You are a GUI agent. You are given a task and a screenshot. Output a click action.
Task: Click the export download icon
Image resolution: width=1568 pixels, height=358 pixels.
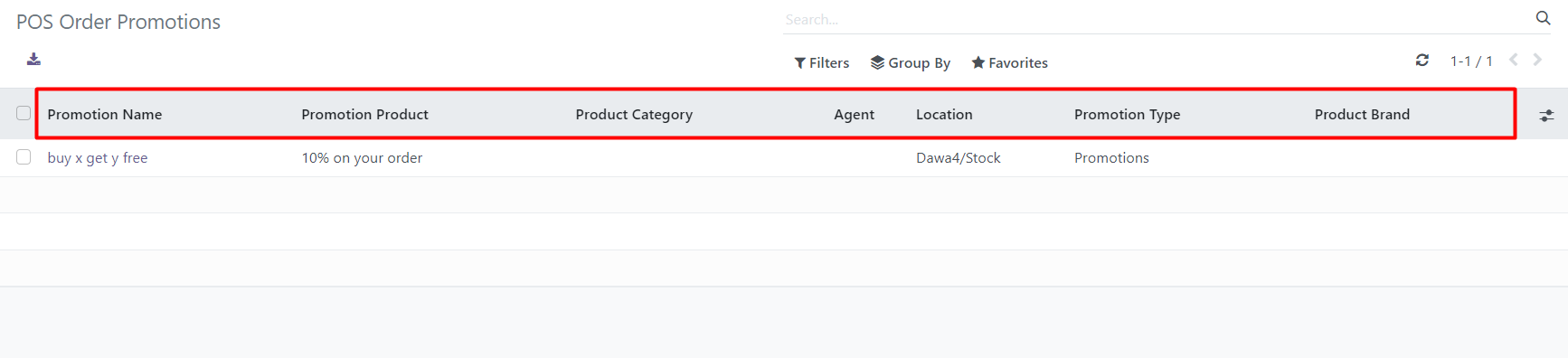point(33,60)
